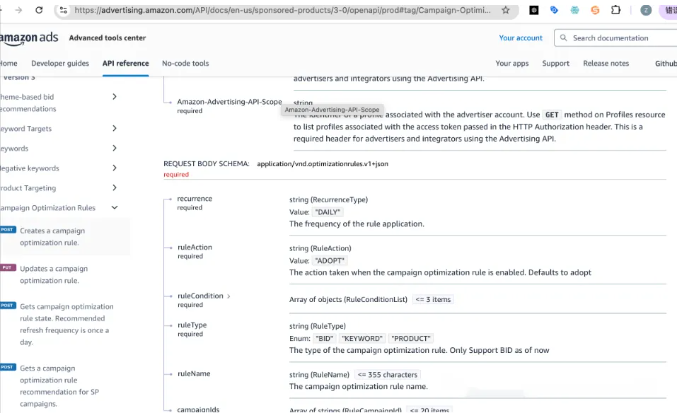Open the teal atom-shaped extension icon
This screenshot has height=417, width=677.
click(575, 10)
